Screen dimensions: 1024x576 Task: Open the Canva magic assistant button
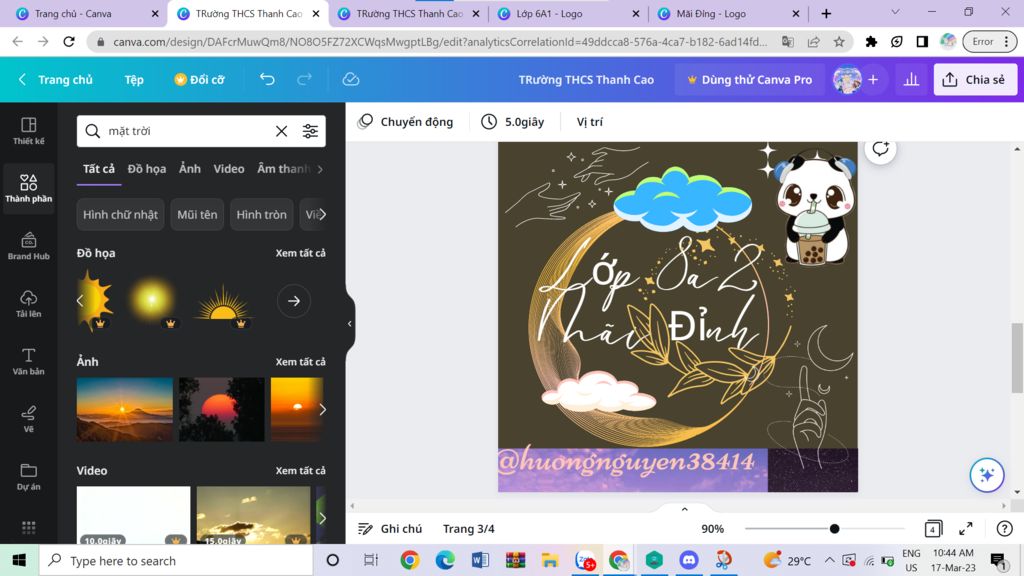[987, 475]
